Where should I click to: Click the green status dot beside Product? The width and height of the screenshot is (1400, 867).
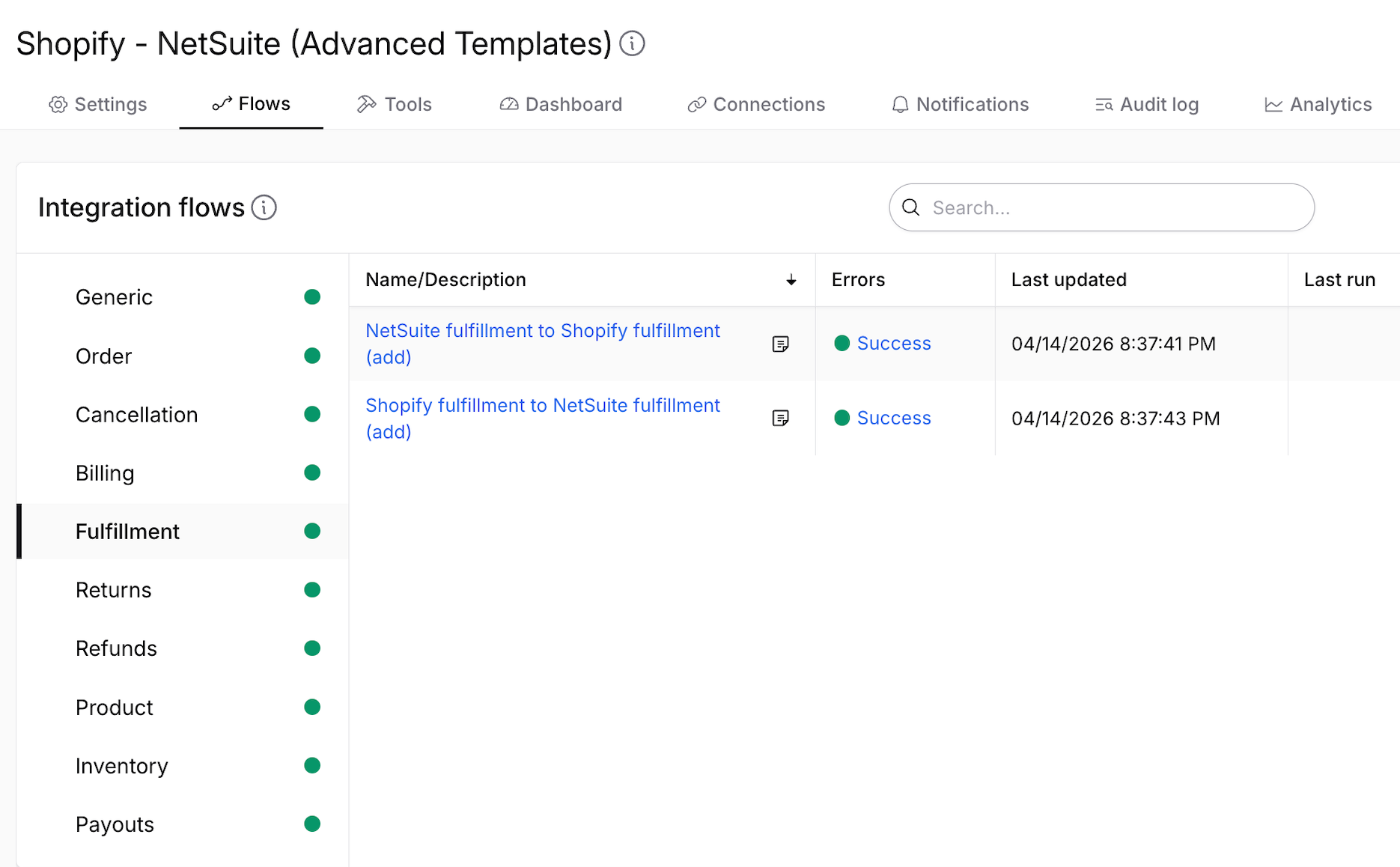pyautogui.click(x=312, y=707)
